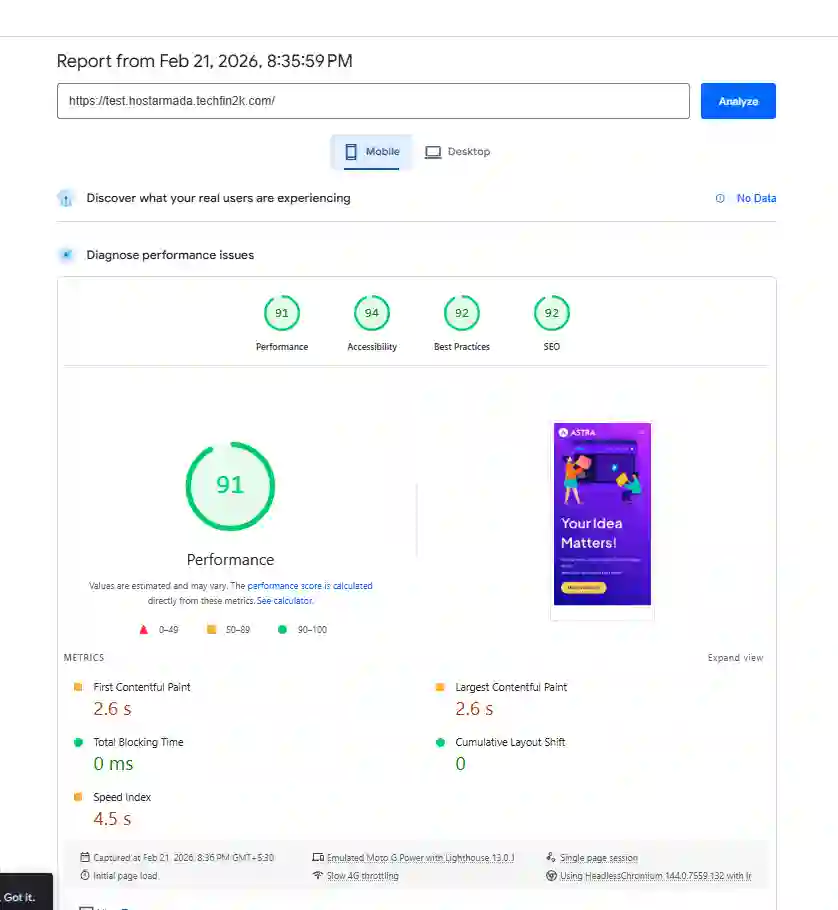
Task: Click Discover what your real users are experiencing
Action: click(218, 198)
